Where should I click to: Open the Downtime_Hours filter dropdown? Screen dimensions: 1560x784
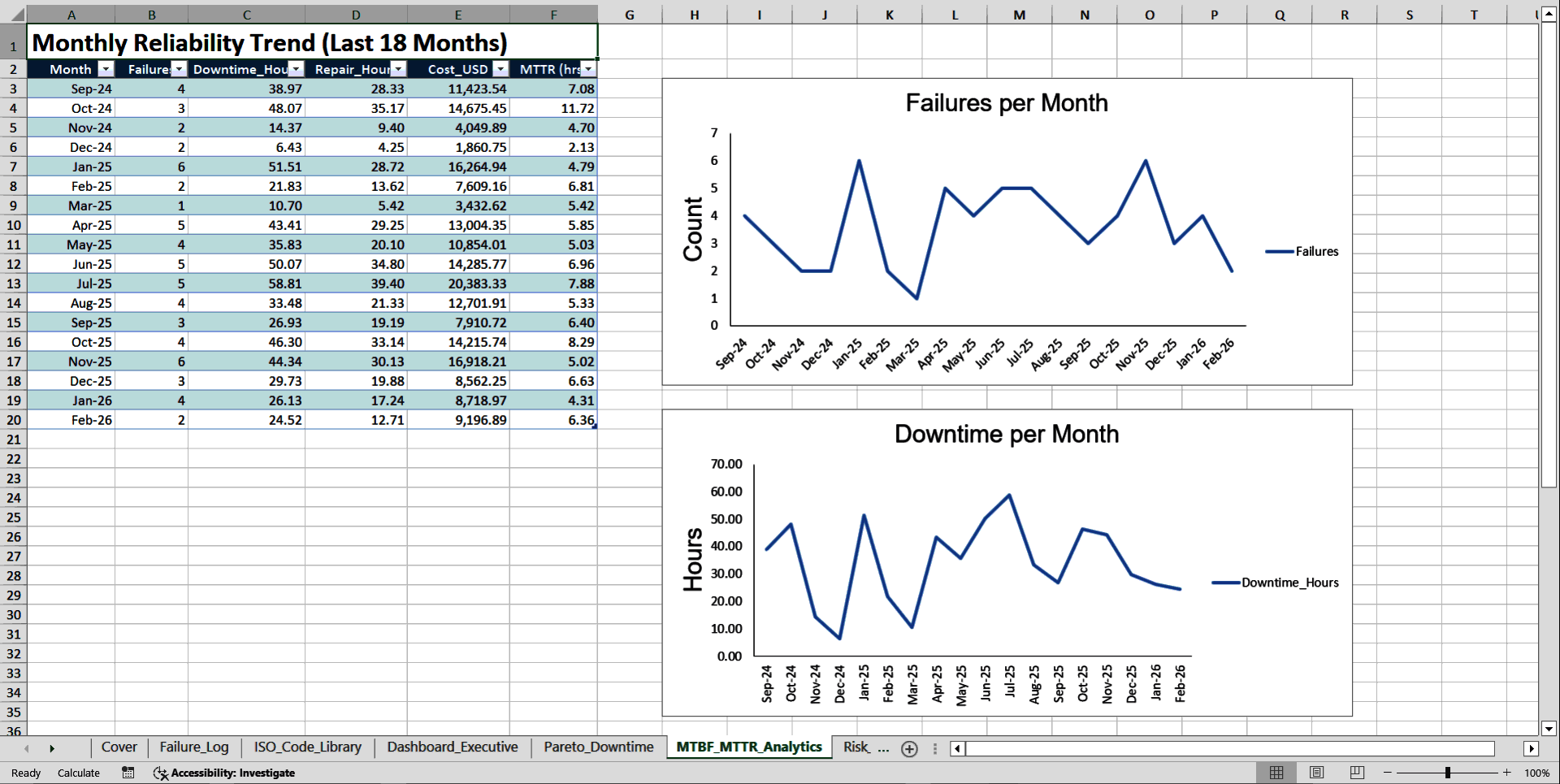(x=296, y=69)
